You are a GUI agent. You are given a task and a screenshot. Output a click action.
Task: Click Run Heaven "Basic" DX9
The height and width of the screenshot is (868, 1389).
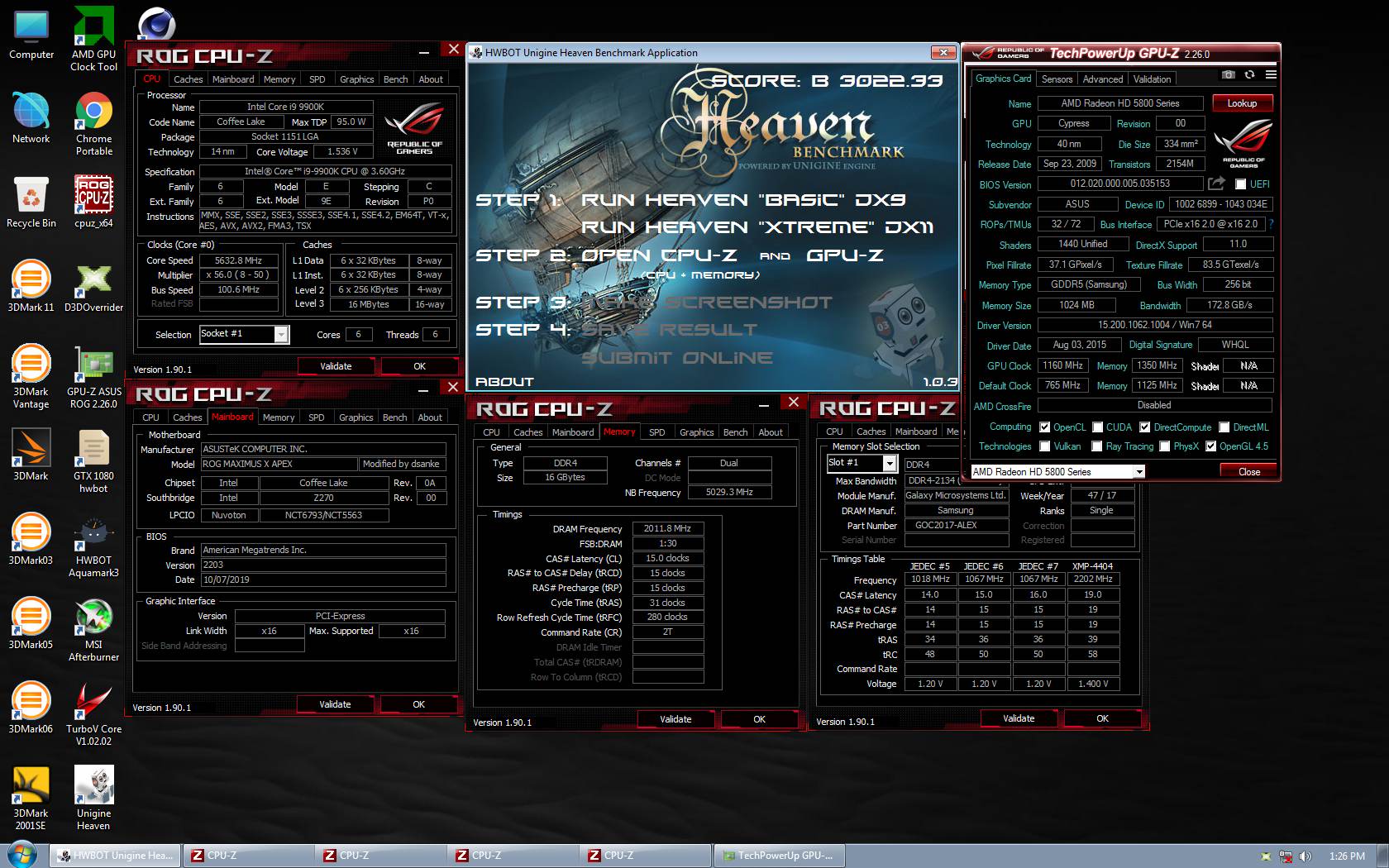[742, 200]
